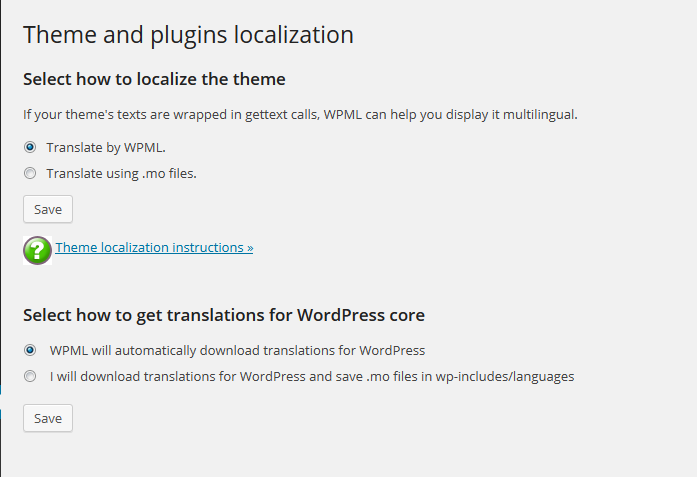The width and height of the screenshot is (697, 477).
Task: Choose the "Translate using .mo files" radio button
Action: click(30, 173)
